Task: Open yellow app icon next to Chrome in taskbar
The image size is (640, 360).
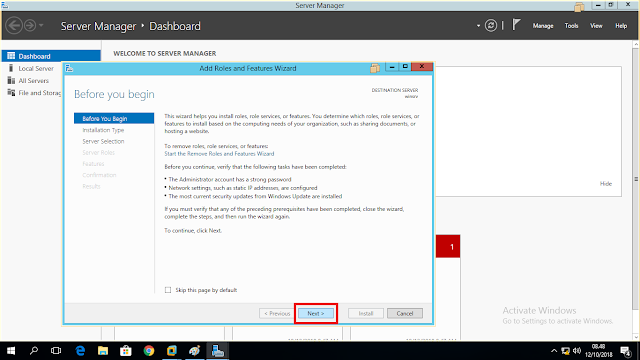Action: [x=172, y=351]
